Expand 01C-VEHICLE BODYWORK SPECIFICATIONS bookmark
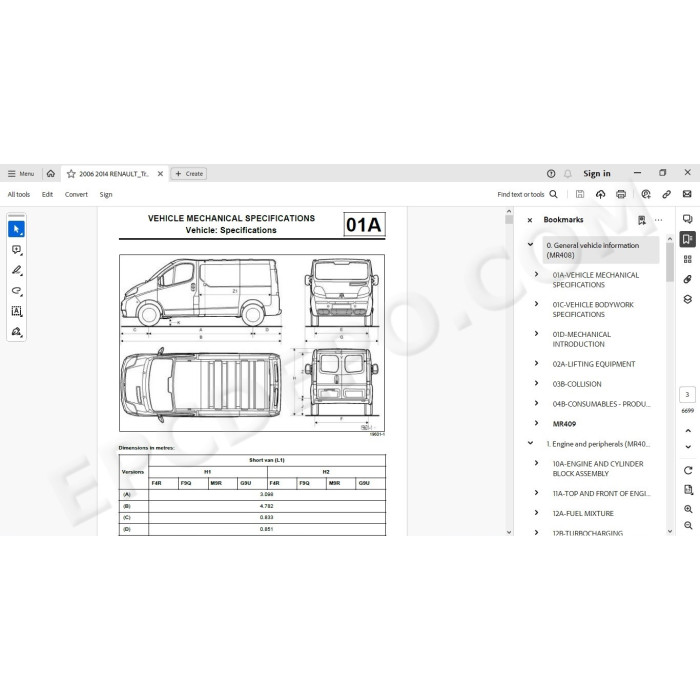This screenshot has height=700, width=700. 537,304
